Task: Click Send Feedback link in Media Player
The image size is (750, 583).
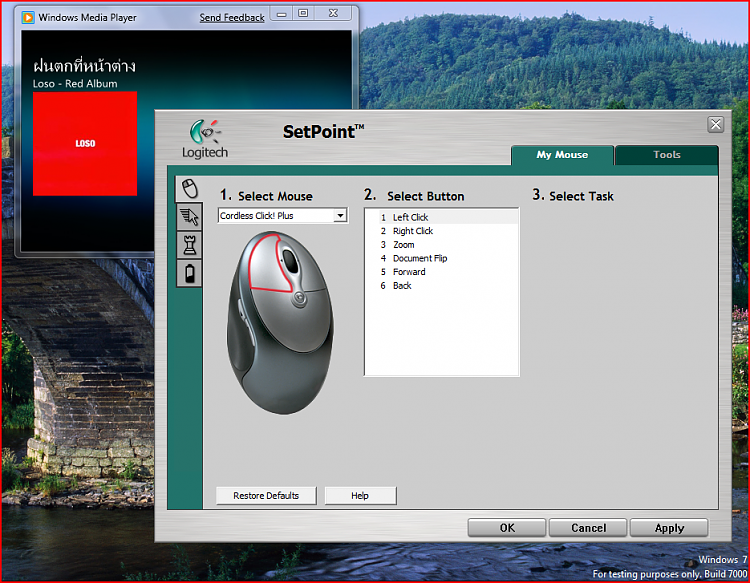Action: [232, 18]
